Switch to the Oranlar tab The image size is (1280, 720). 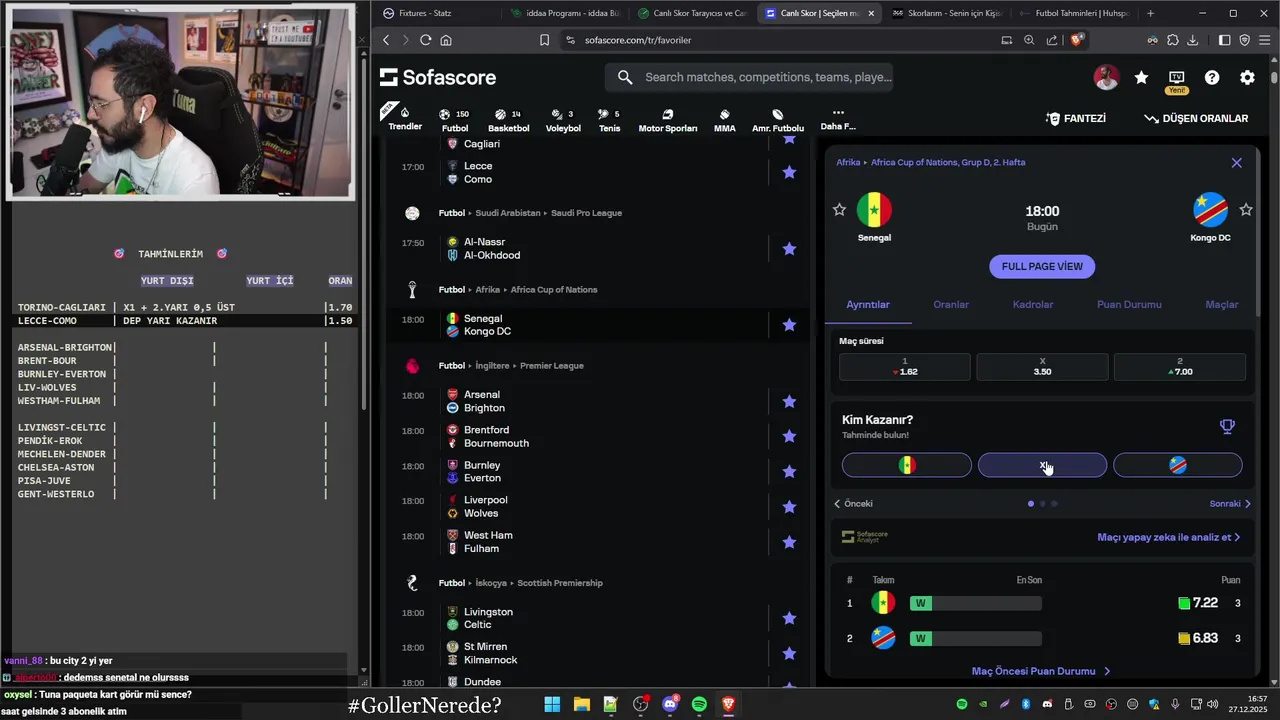pos(951,304)
